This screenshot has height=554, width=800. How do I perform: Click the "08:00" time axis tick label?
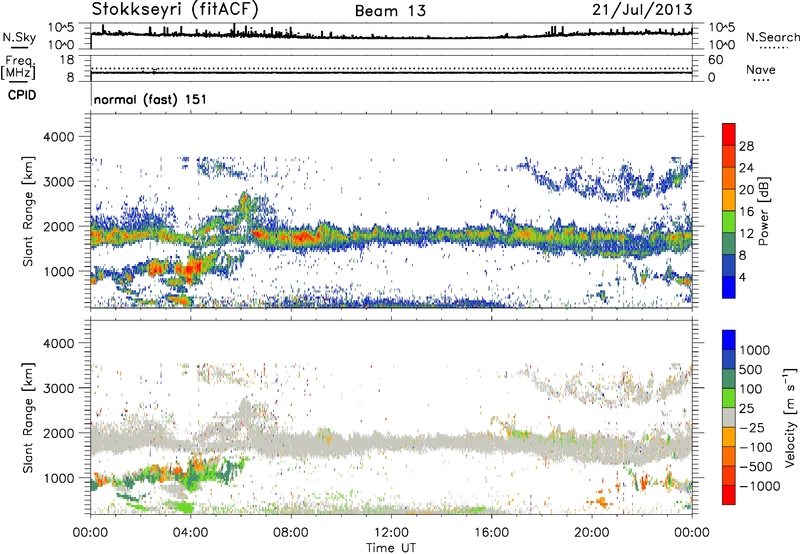coord(290,533)
